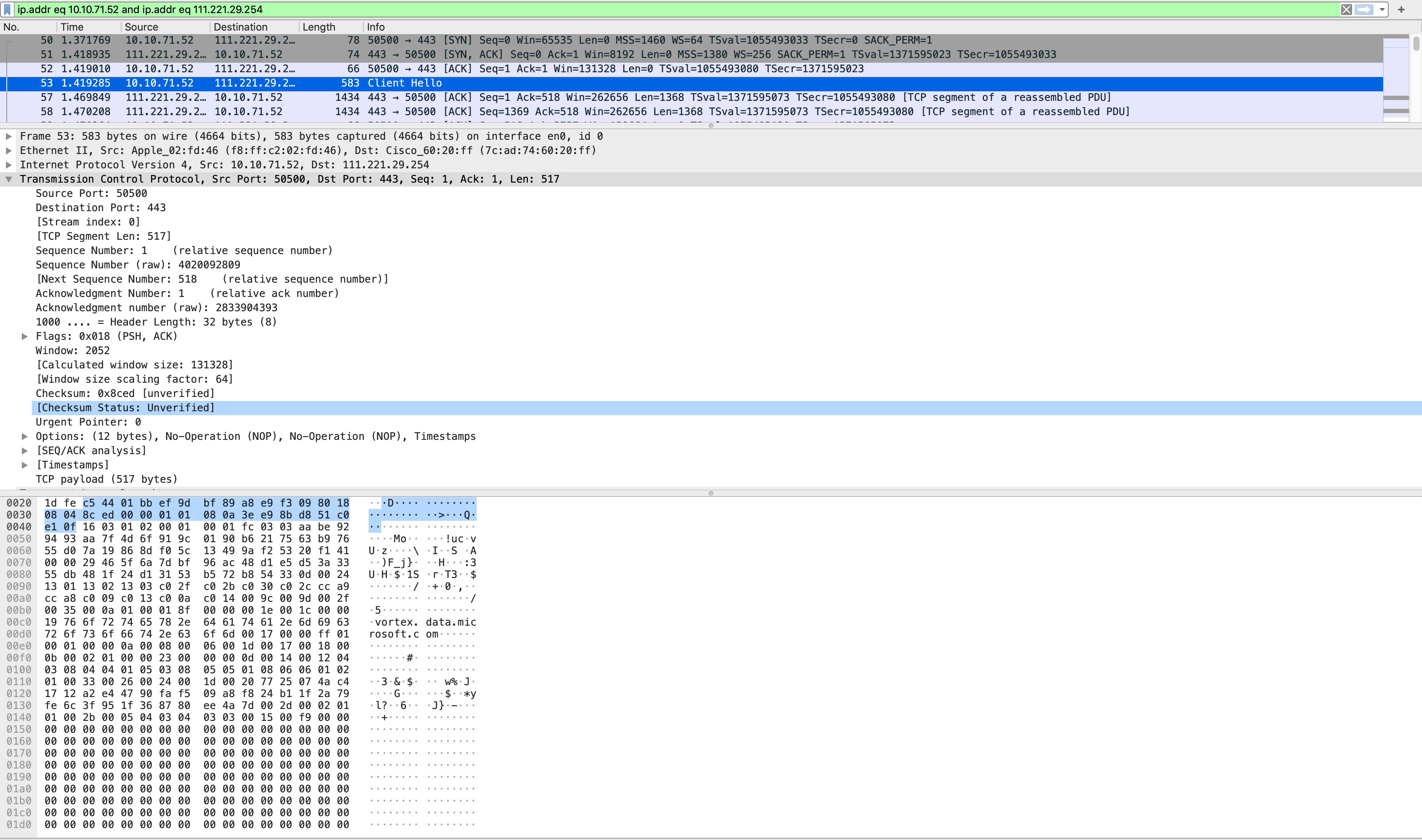
Task: Select the Window: 2052 field
Action: 72,351
